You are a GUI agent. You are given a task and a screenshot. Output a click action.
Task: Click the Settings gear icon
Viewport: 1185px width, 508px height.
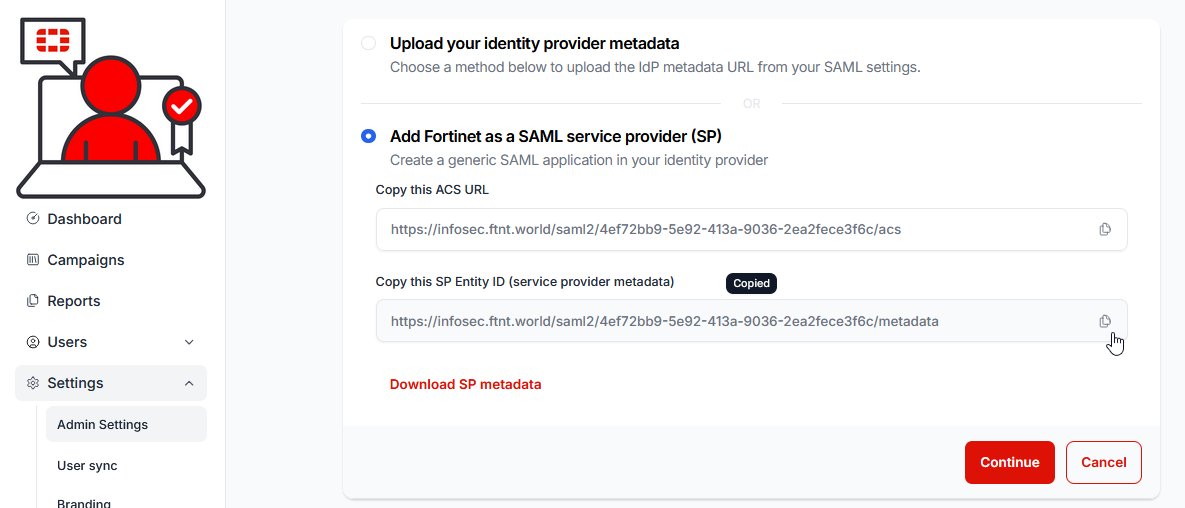(x=32, y=383)
